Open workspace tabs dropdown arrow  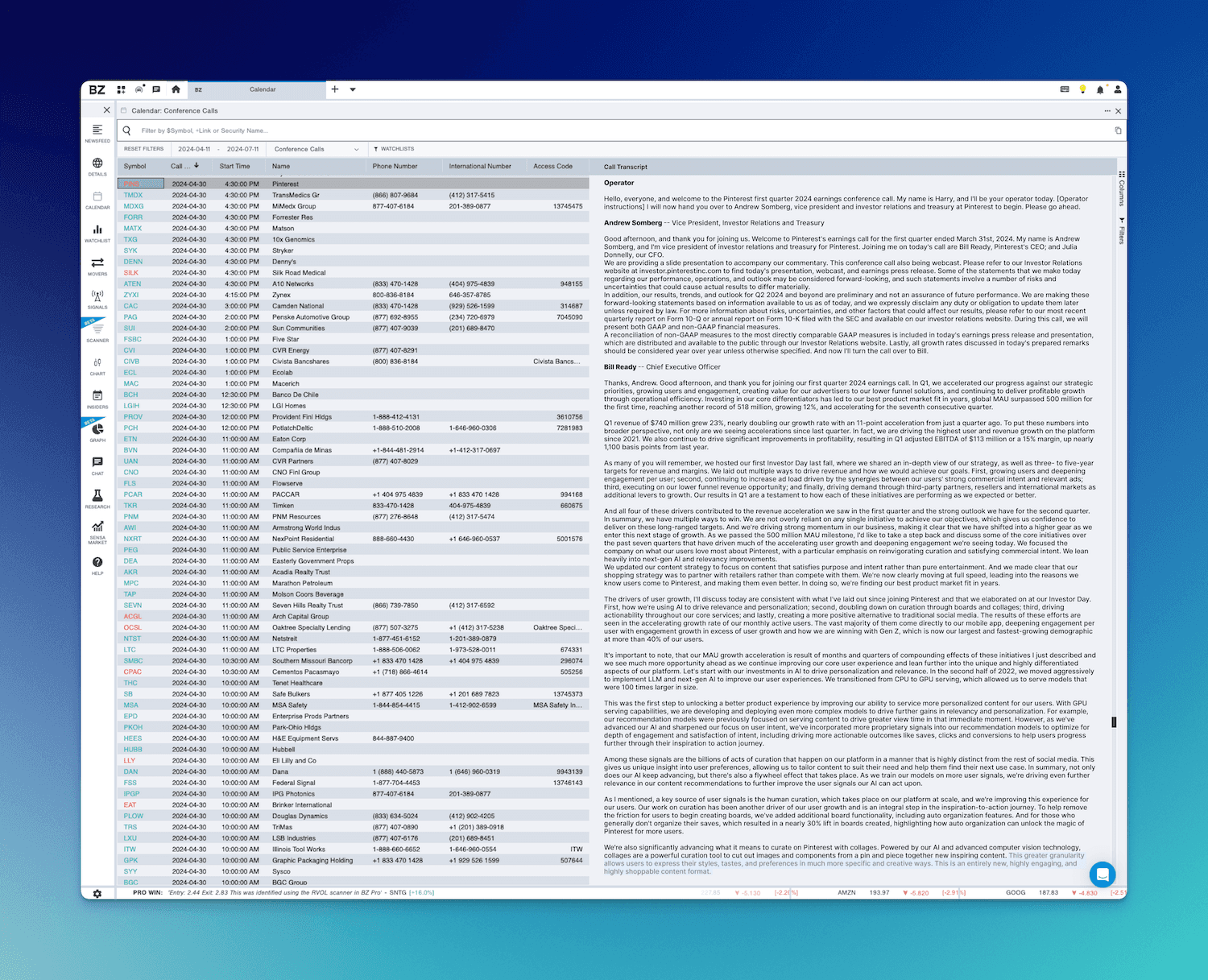[353, 89]
